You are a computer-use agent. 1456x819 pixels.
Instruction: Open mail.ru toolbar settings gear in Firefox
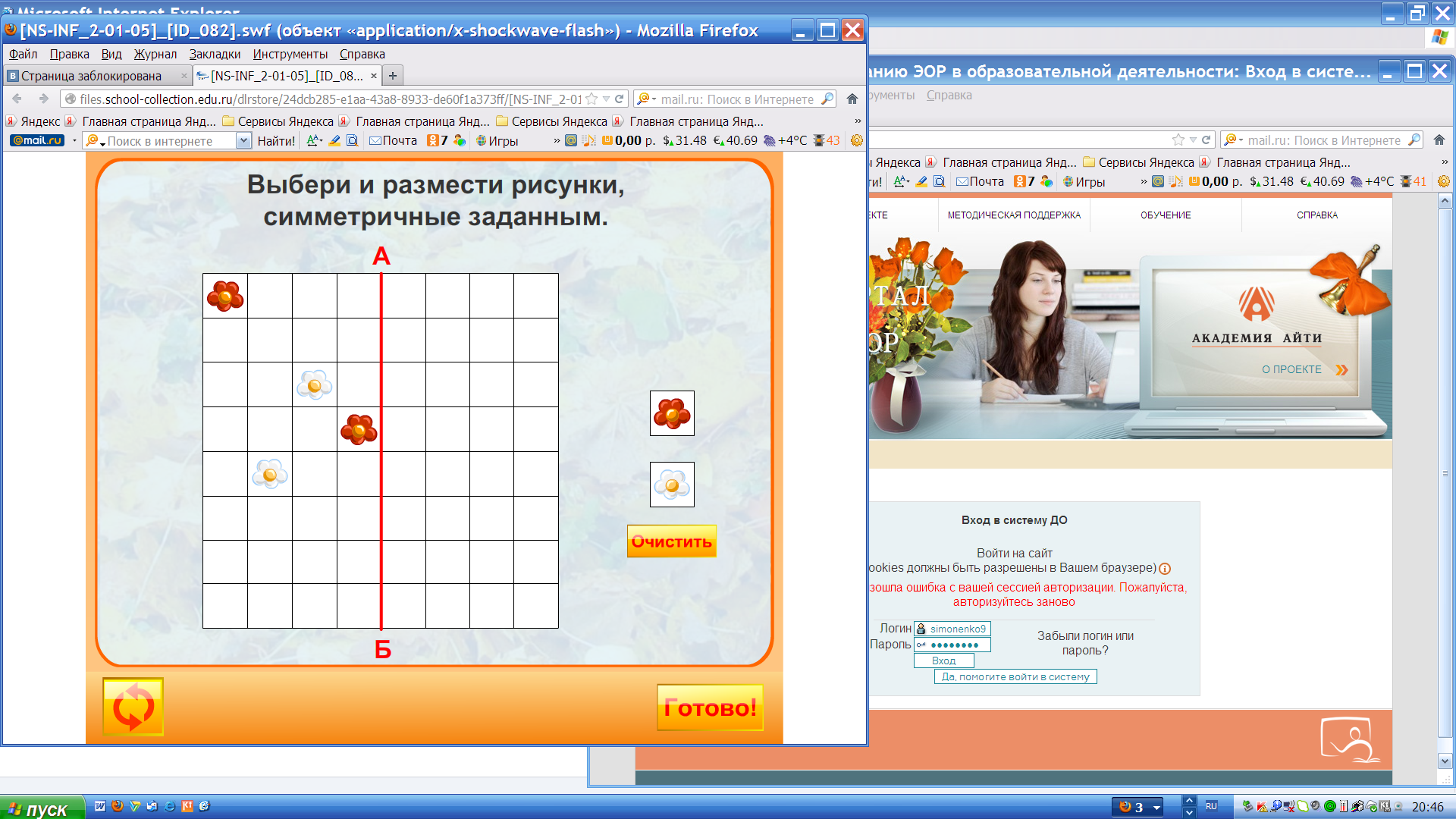point(856,140)
